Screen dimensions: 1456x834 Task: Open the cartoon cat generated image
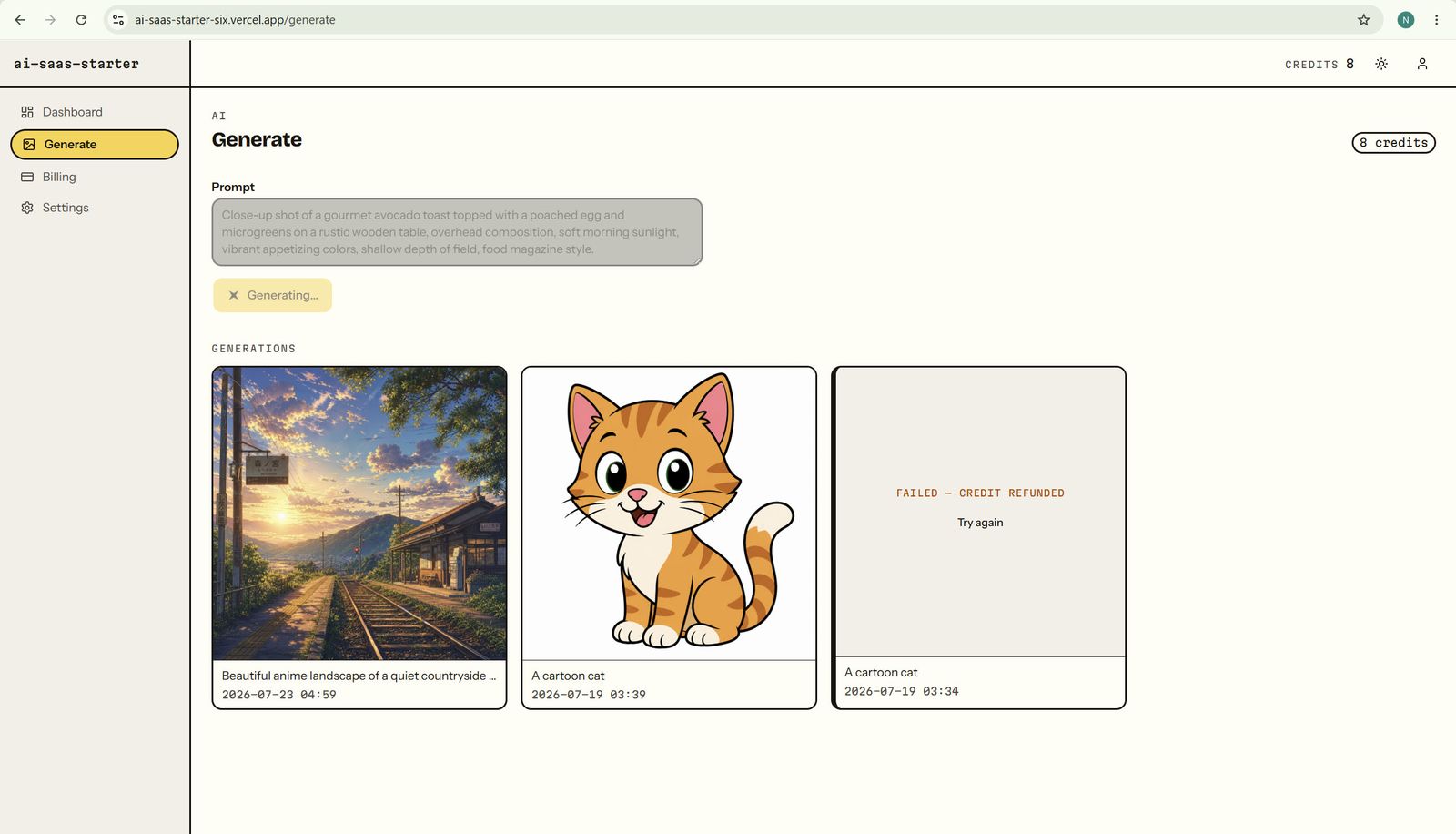[669, 514]
